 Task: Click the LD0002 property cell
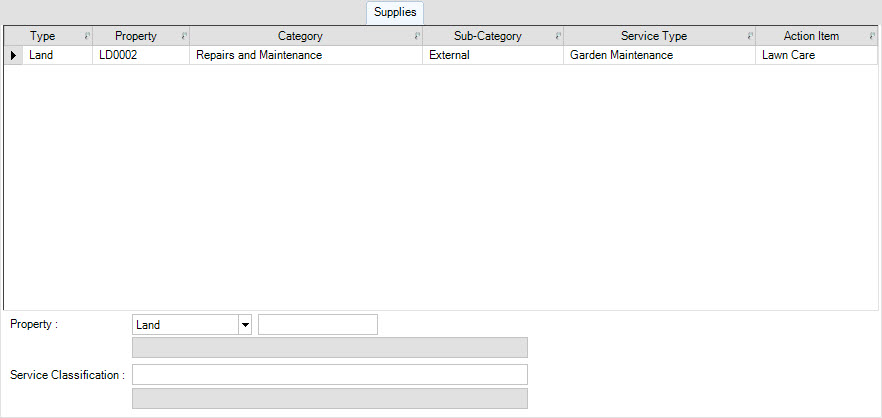(141, 56)
